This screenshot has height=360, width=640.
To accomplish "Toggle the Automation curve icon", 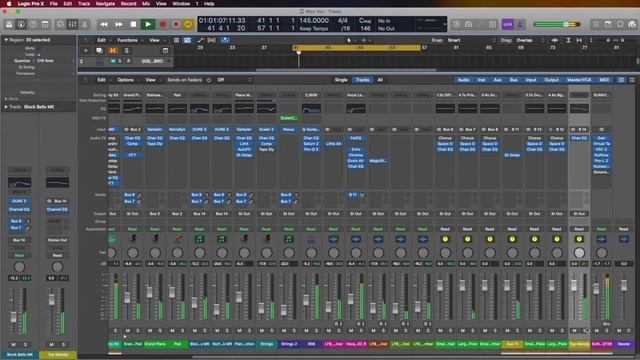I will [x=200, y=40].
